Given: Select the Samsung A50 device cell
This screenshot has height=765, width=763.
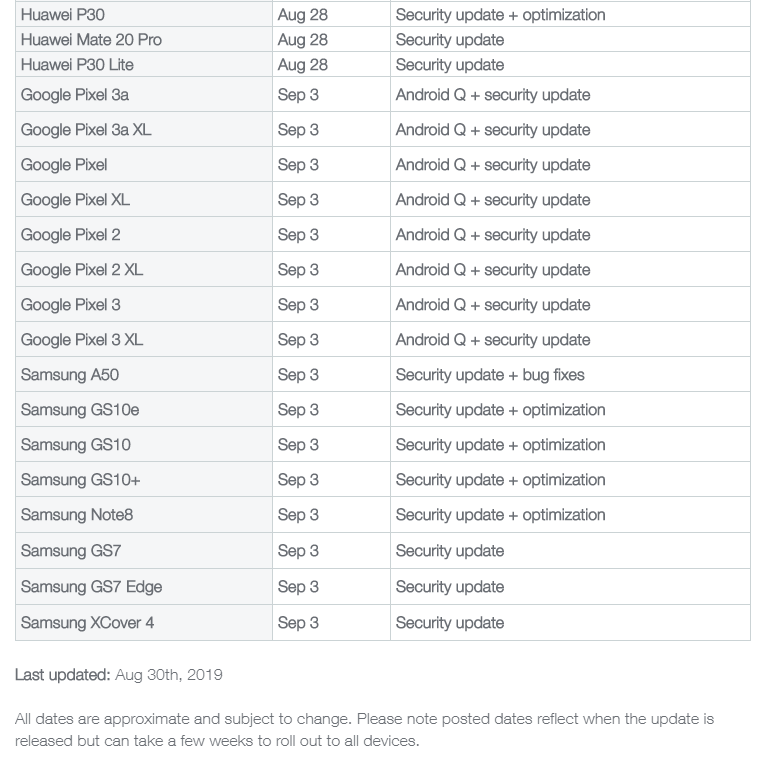Looking at the screenshot, I should point(70,375).
